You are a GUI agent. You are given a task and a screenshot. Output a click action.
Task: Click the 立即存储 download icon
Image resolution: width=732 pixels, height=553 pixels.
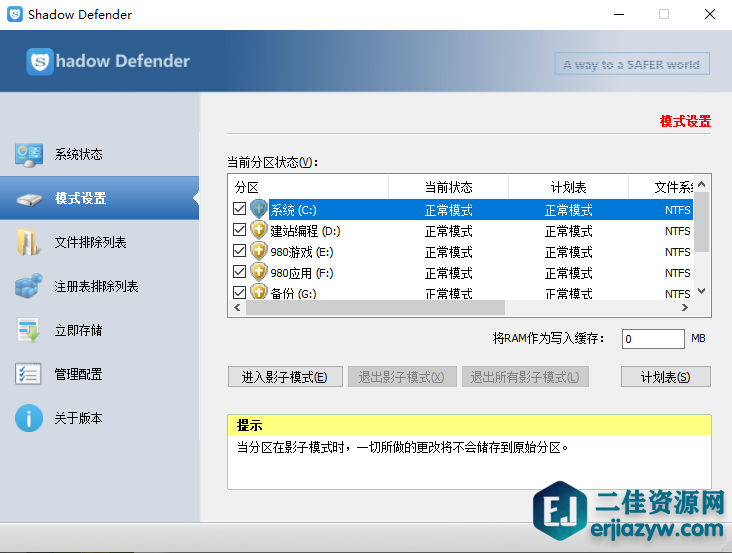point(28,330)
